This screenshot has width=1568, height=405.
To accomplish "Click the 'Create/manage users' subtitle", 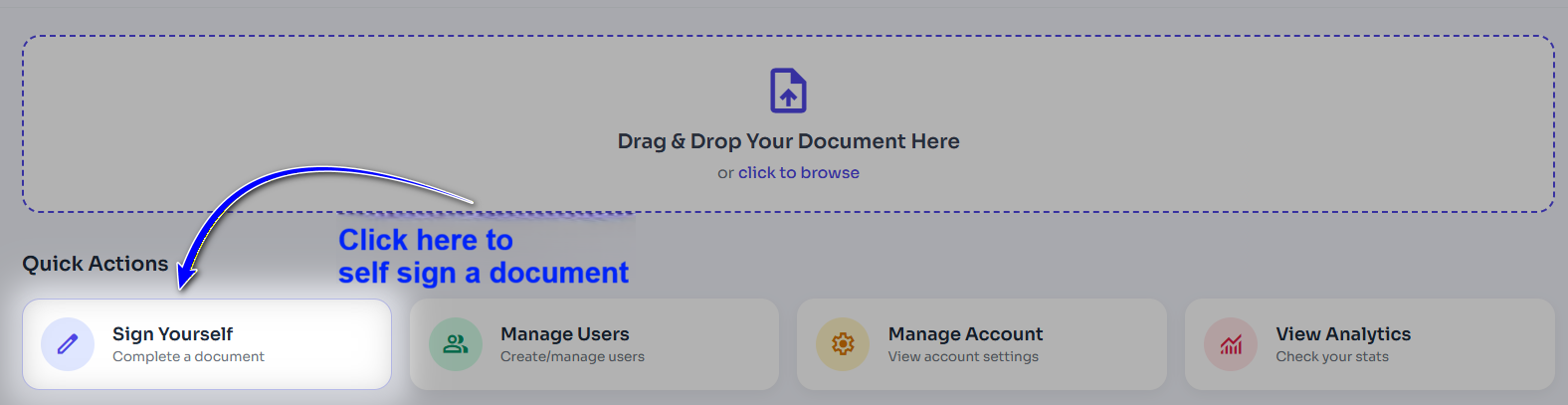I will tap(572, 357).
